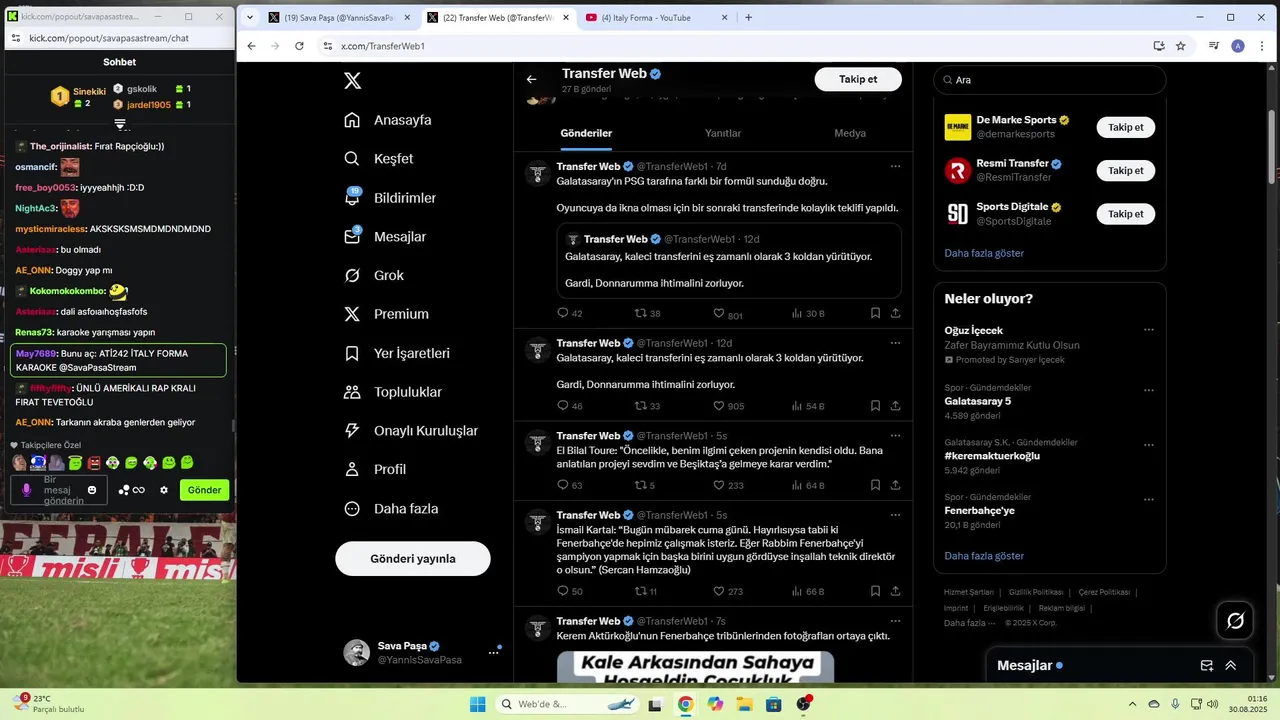Expand Daha fazla sidebar menu

point(390,508)
